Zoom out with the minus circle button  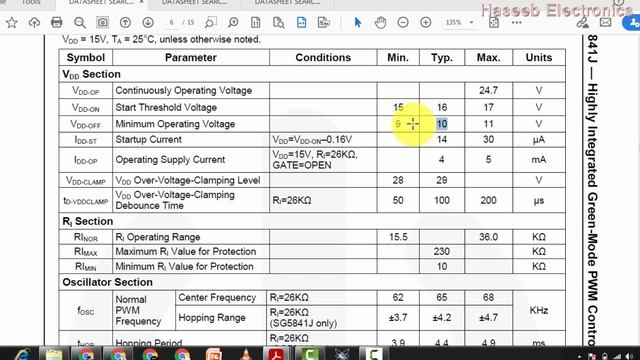click(403, 22)
